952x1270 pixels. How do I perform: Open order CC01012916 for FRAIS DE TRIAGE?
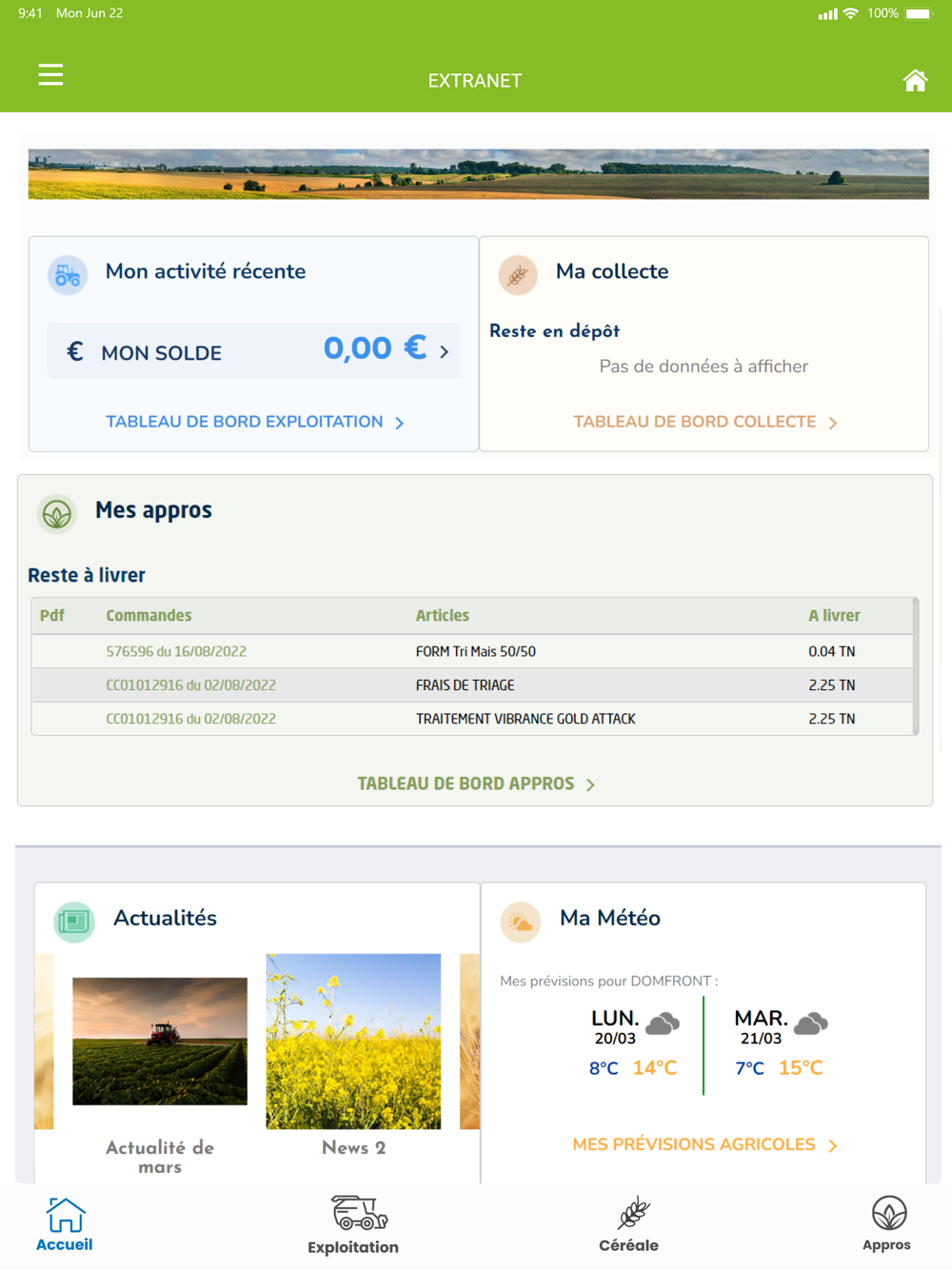point(190,685)
